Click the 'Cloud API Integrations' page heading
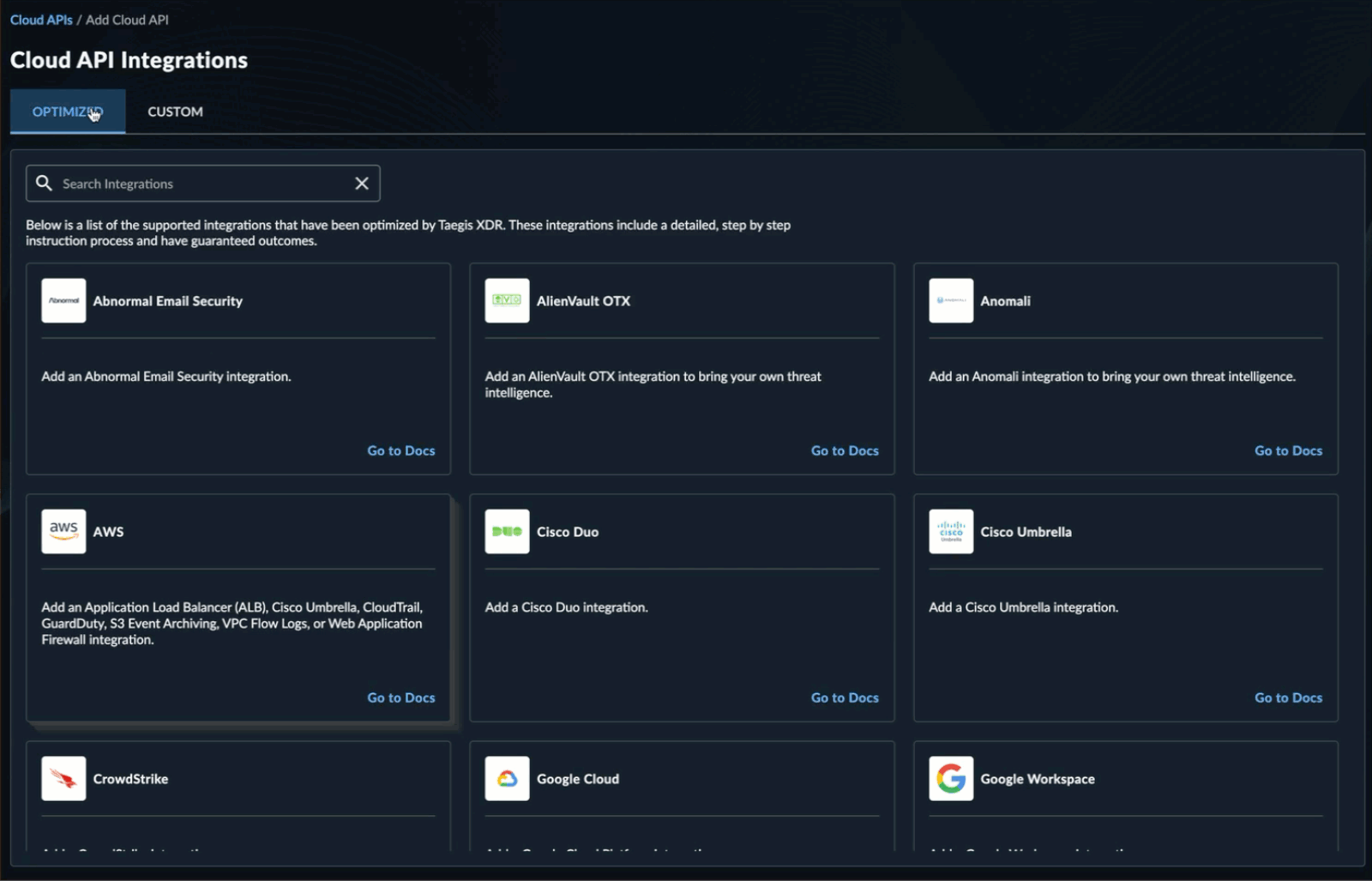The image size is (1372, 881). (129, 60)
